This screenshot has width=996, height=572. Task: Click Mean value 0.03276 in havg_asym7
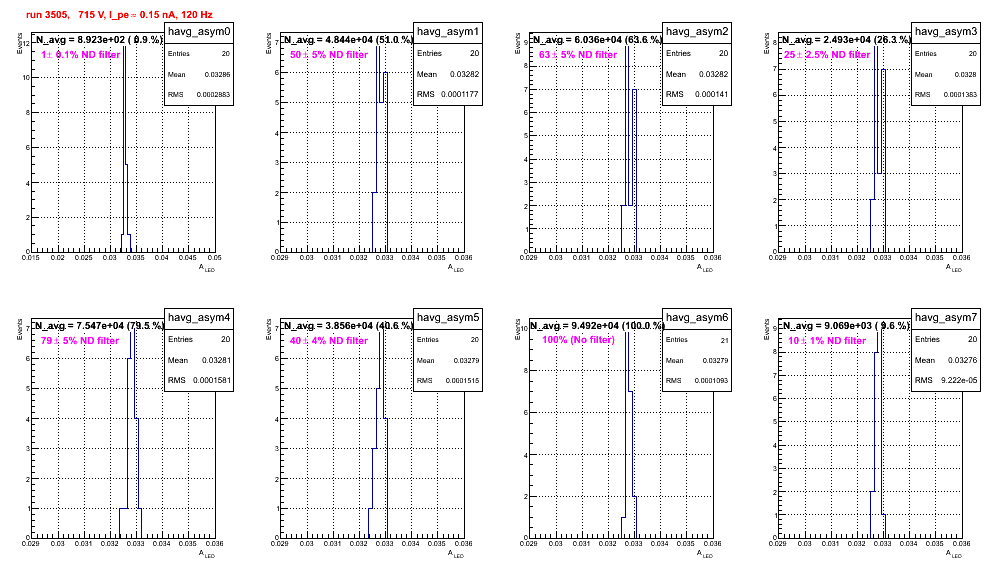(x=963, y=360)
